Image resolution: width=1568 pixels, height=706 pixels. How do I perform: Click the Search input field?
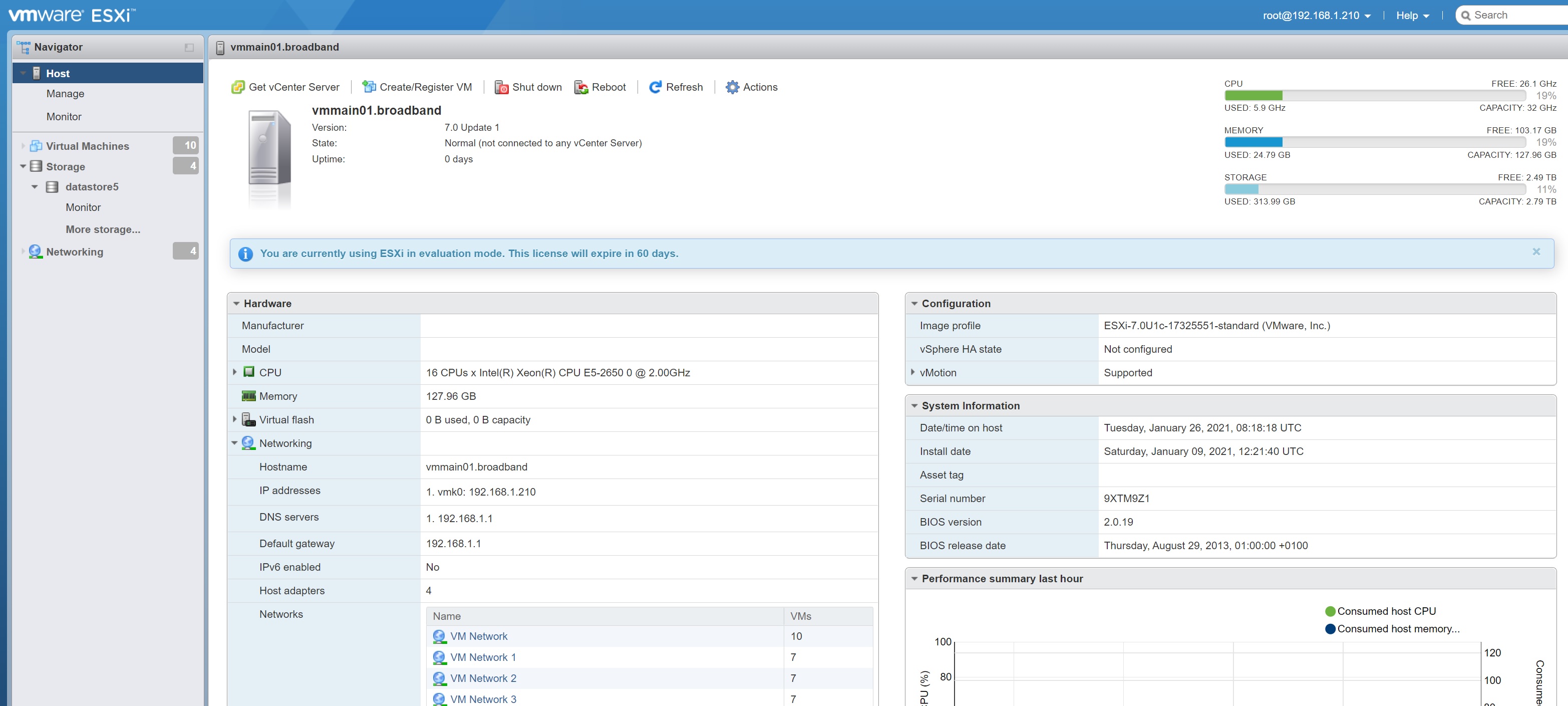(x=1515, y=15)
